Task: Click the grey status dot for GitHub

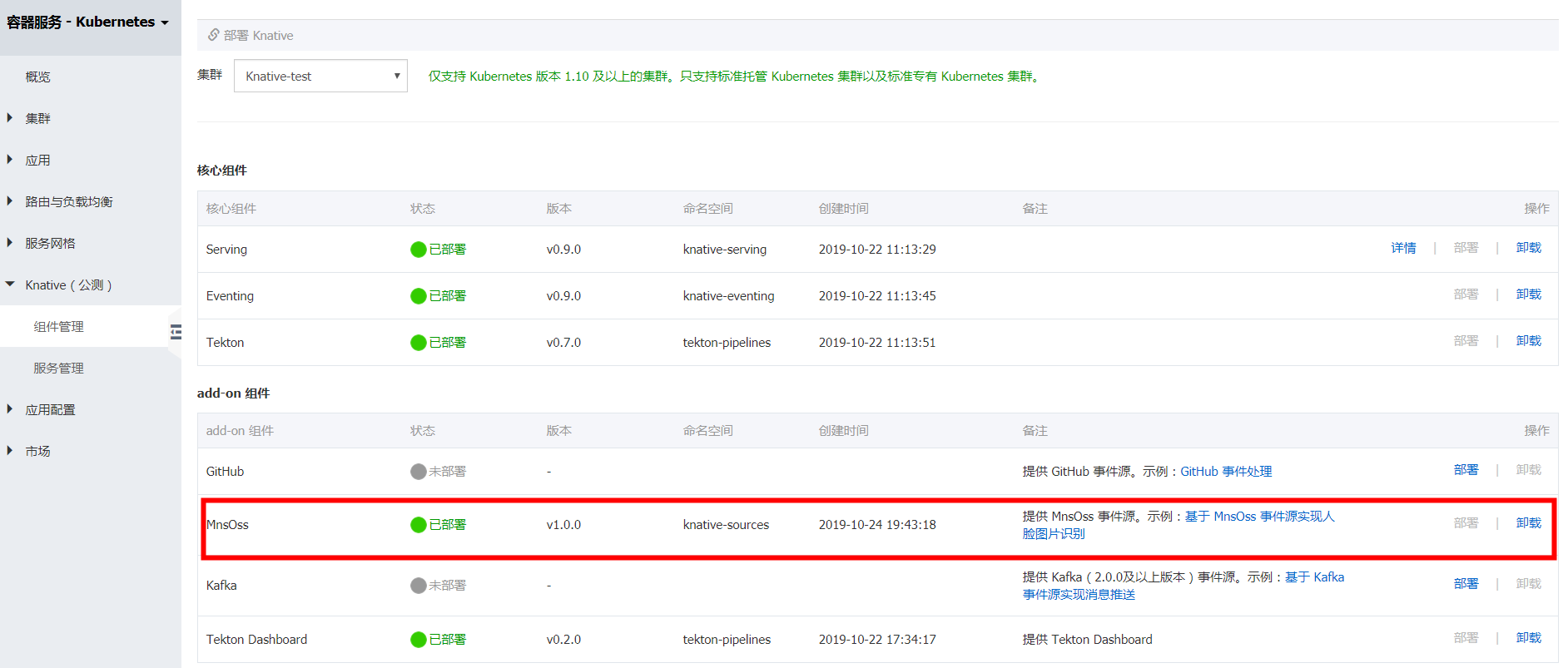Action: coord(419,472)
